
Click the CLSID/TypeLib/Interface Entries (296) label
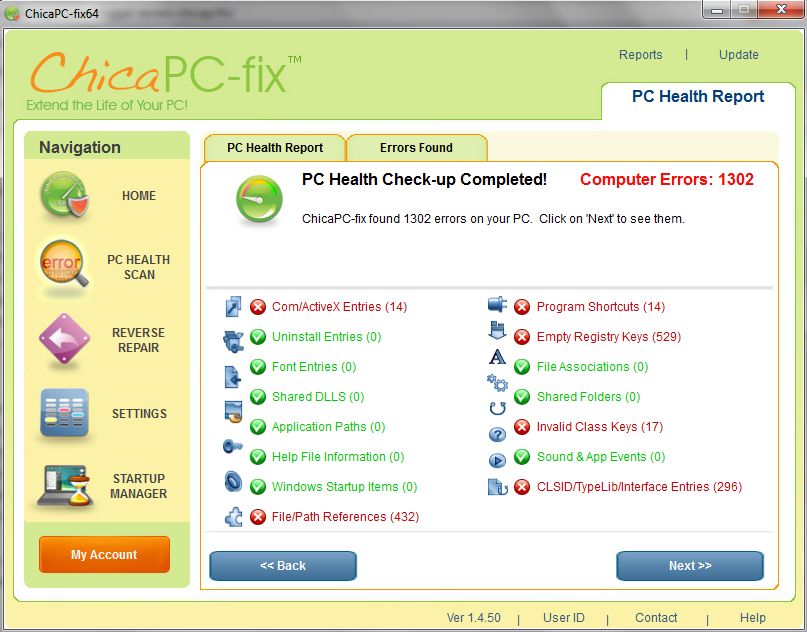click(x=639, y=487)
